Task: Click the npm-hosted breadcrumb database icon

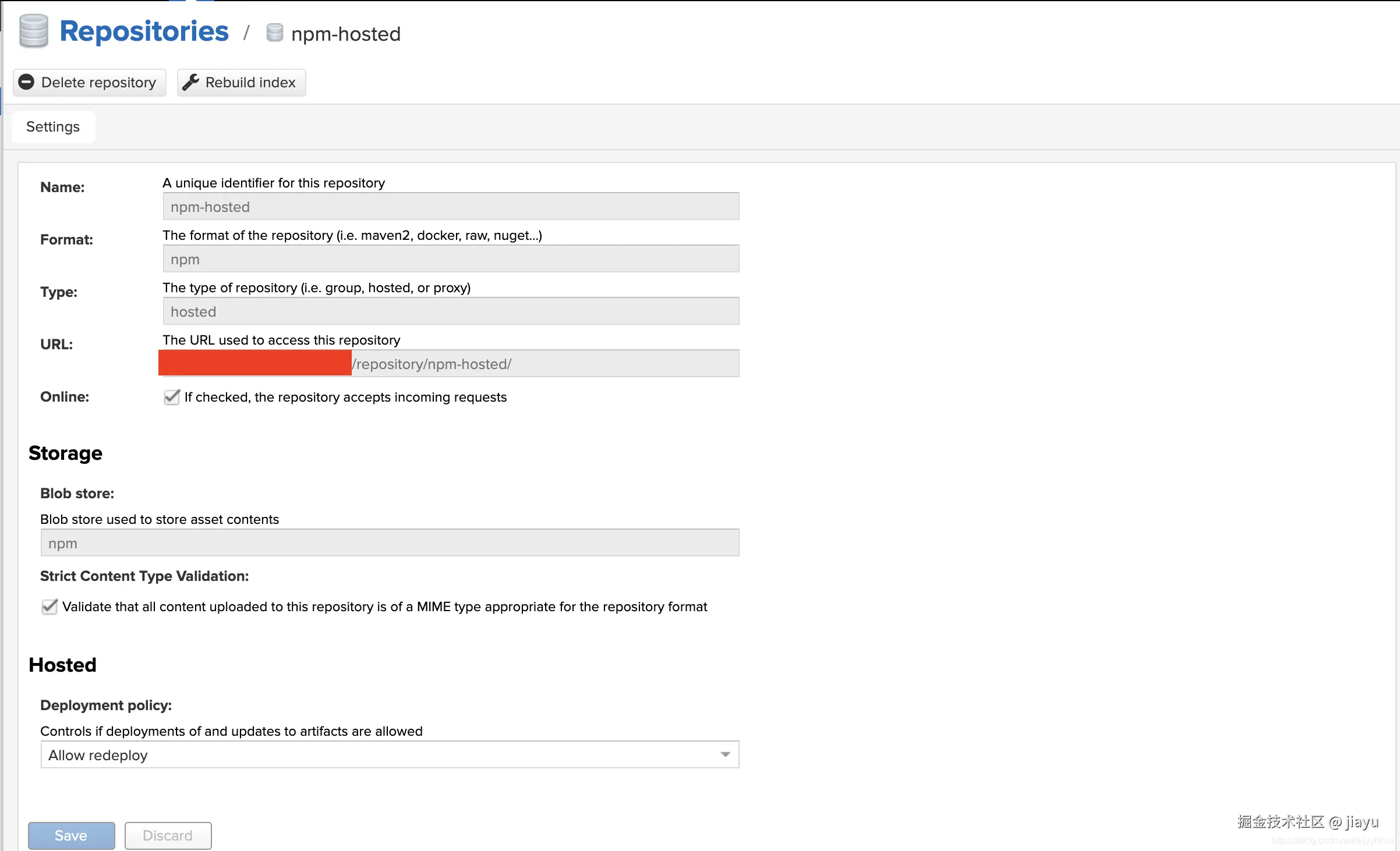Action: pos(274,33)
